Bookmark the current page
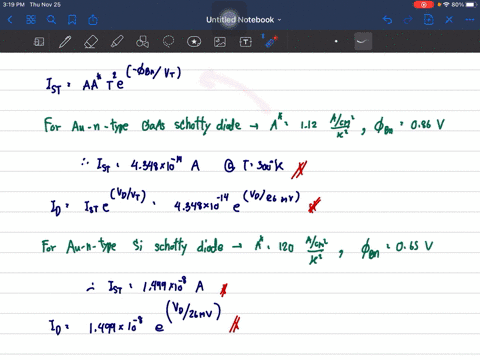480x360 pixels. pos(72,20)
